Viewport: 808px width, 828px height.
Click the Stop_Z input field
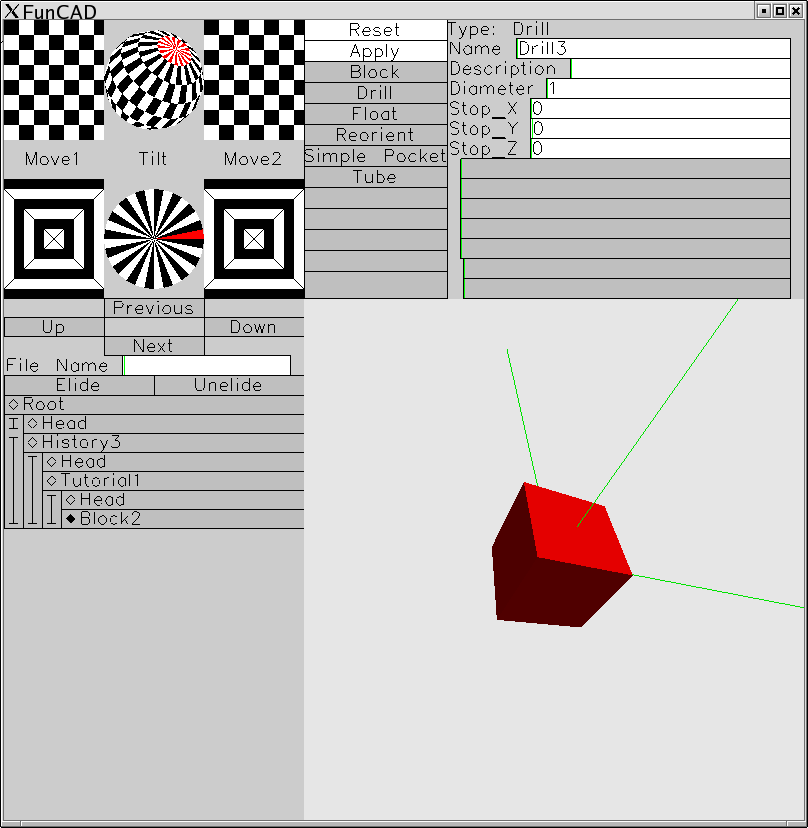661,149
